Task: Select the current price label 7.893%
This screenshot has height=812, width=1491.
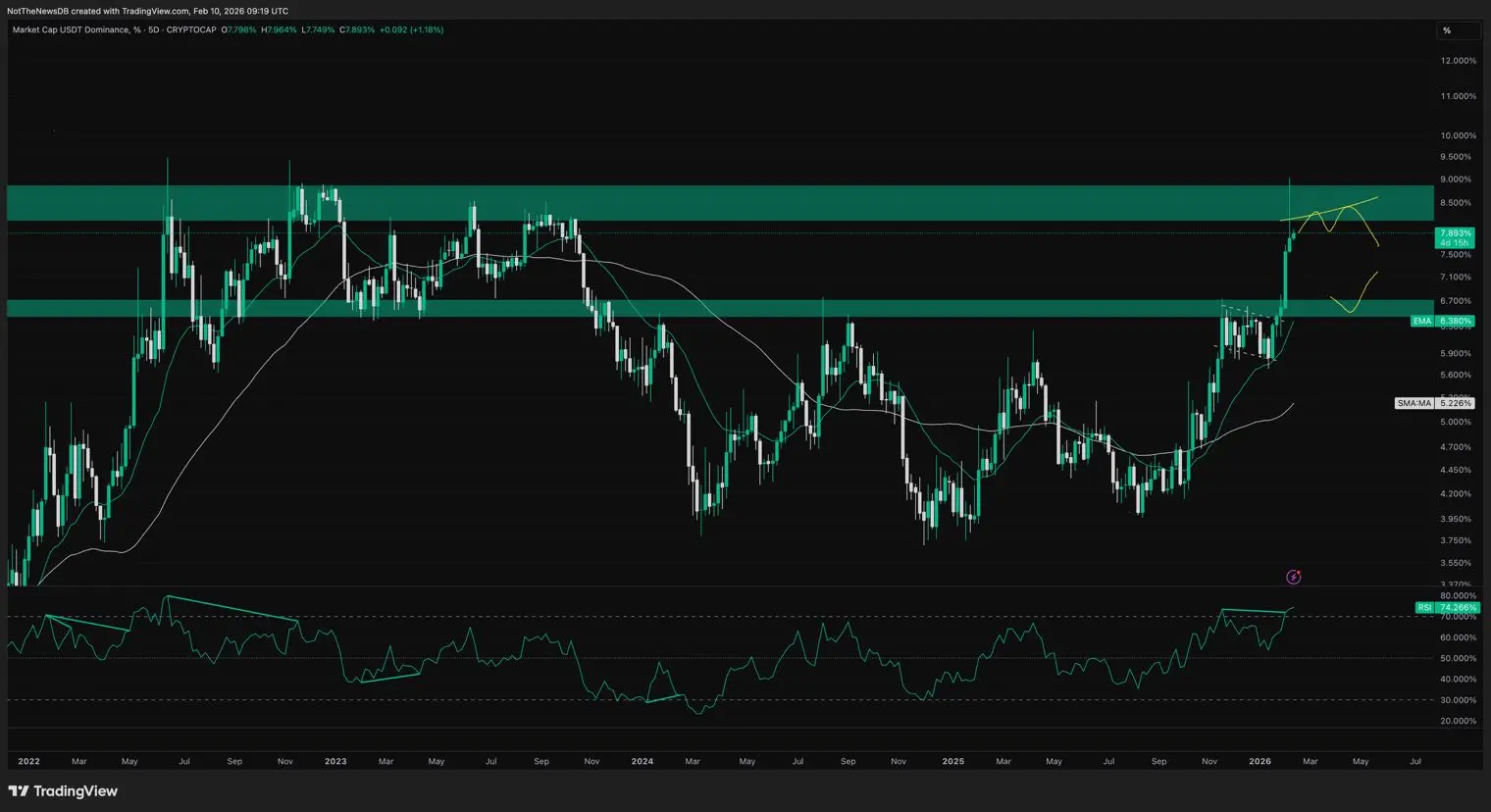Action: point(1454,233)
